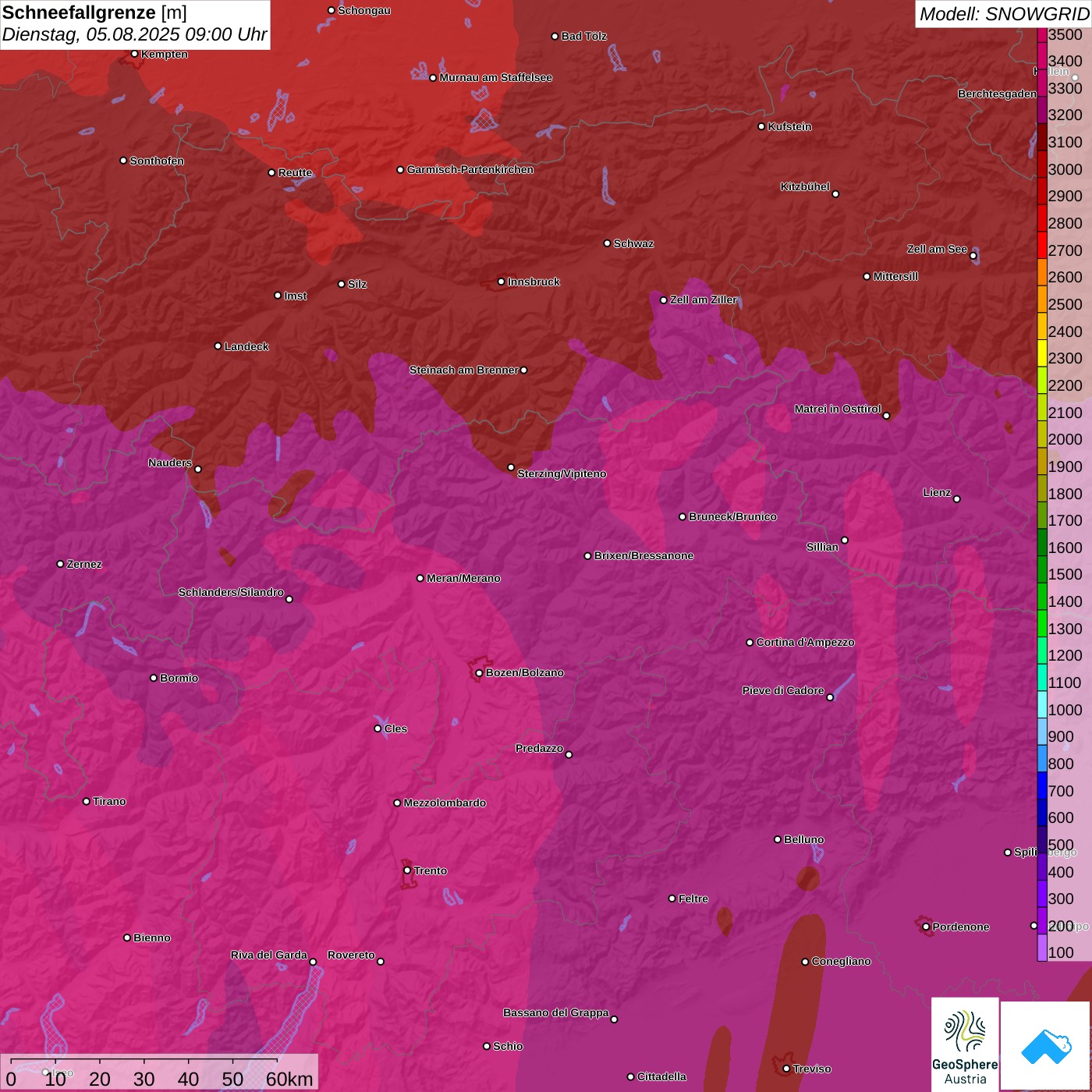Click the Cittadella label
The height and width of the screenshot is (1092, 1092).
click(661, 1076)
